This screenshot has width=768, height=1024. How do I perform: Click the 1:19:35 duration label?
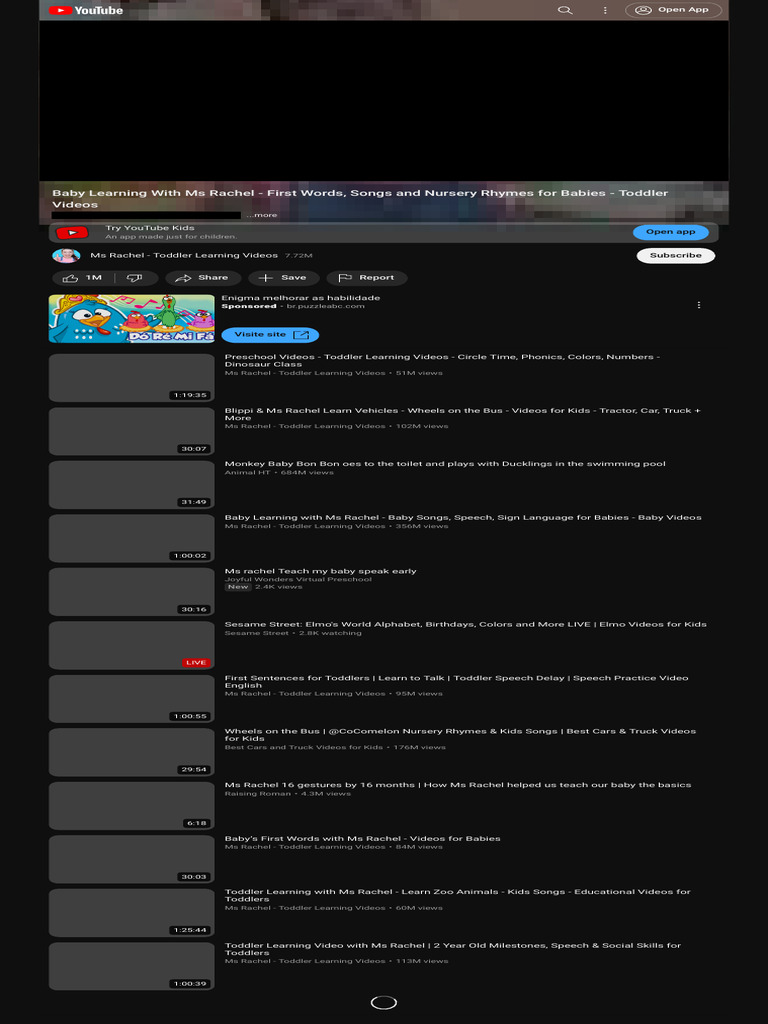coord(190,395)
